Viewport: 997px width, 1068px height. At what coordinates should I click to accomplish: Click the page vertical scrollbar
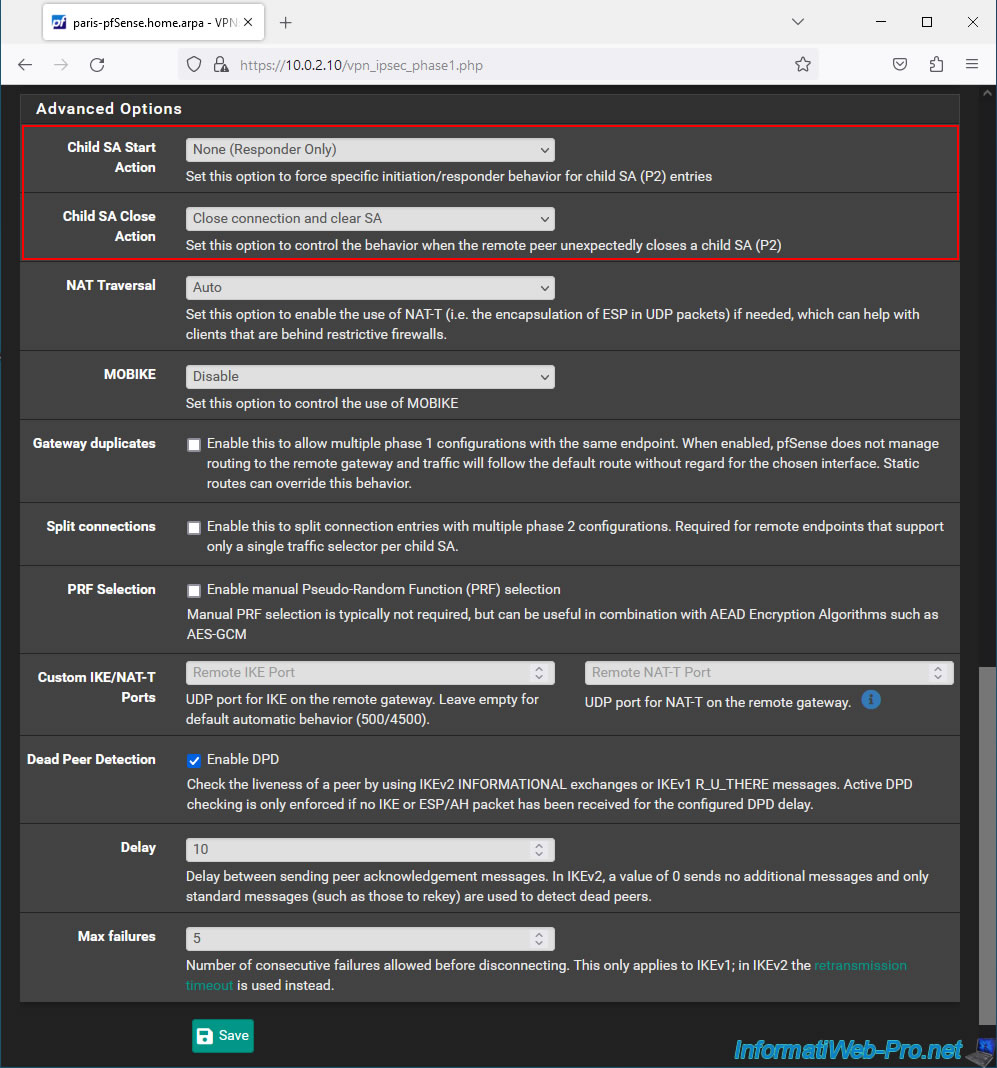[x=987, y=845]
